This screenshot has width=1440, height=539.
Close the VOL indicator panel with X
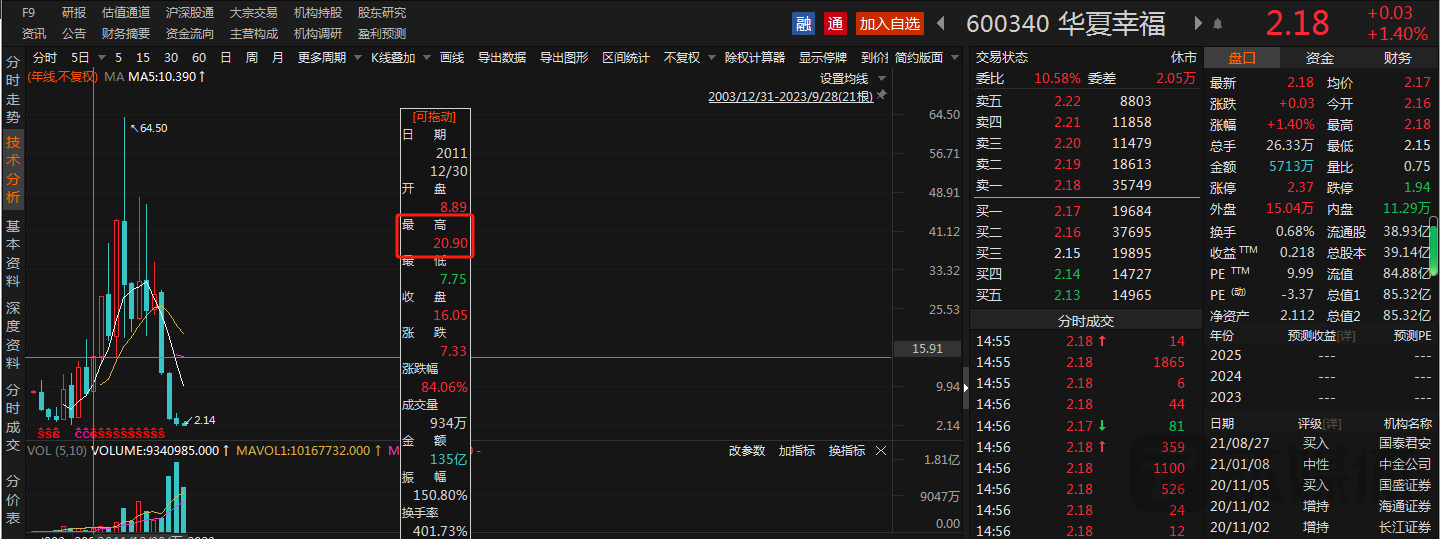click(881, 451)
